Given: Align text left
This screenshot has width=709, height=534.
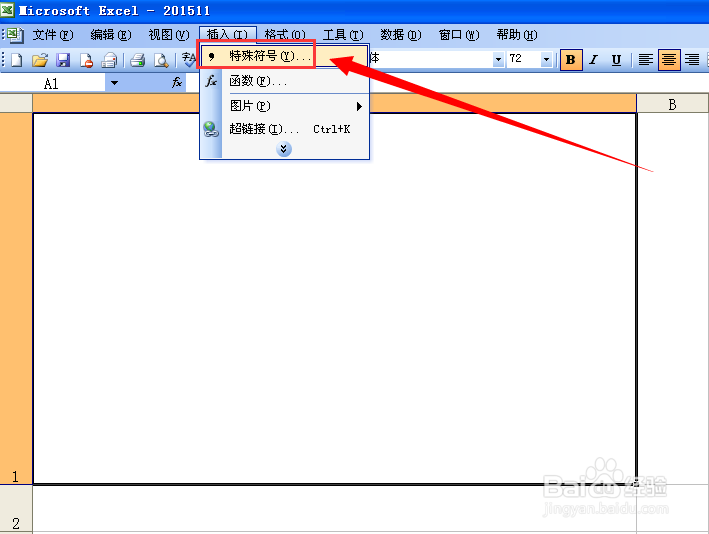Looking at the screenshot, I should coord(645,60).
